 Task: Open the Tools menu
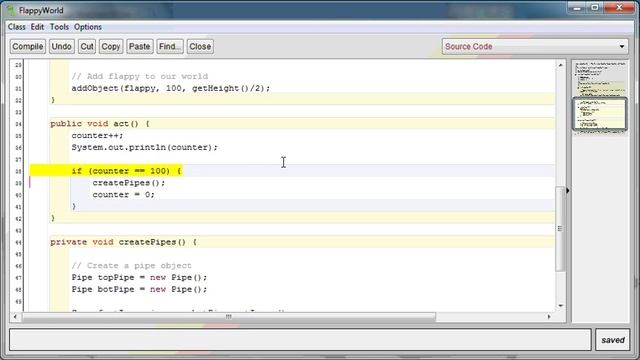click(59, 27)
